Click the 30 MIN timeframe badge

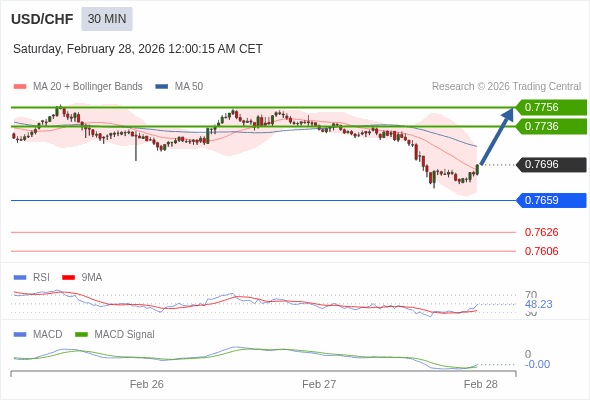(107, 19)
